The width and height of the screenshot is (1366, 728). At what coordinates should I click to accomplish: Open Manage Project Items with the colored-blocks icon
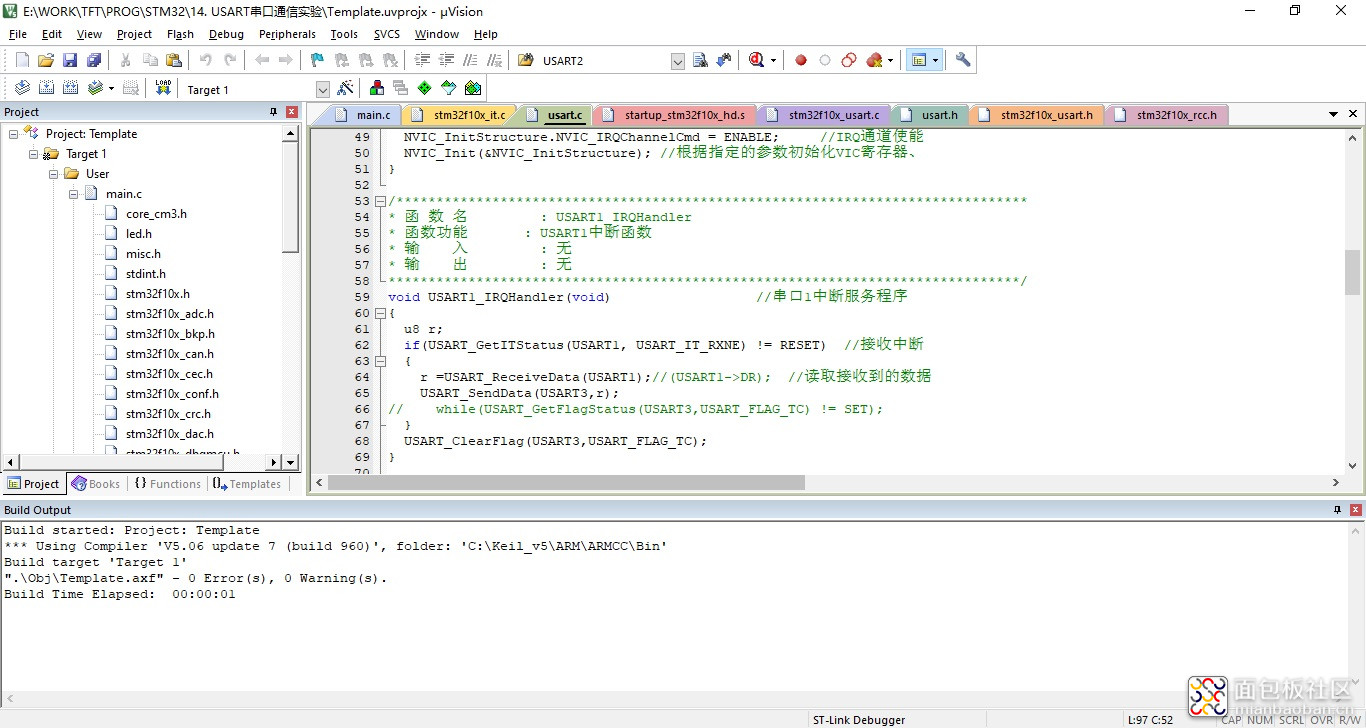coord(377,88)
